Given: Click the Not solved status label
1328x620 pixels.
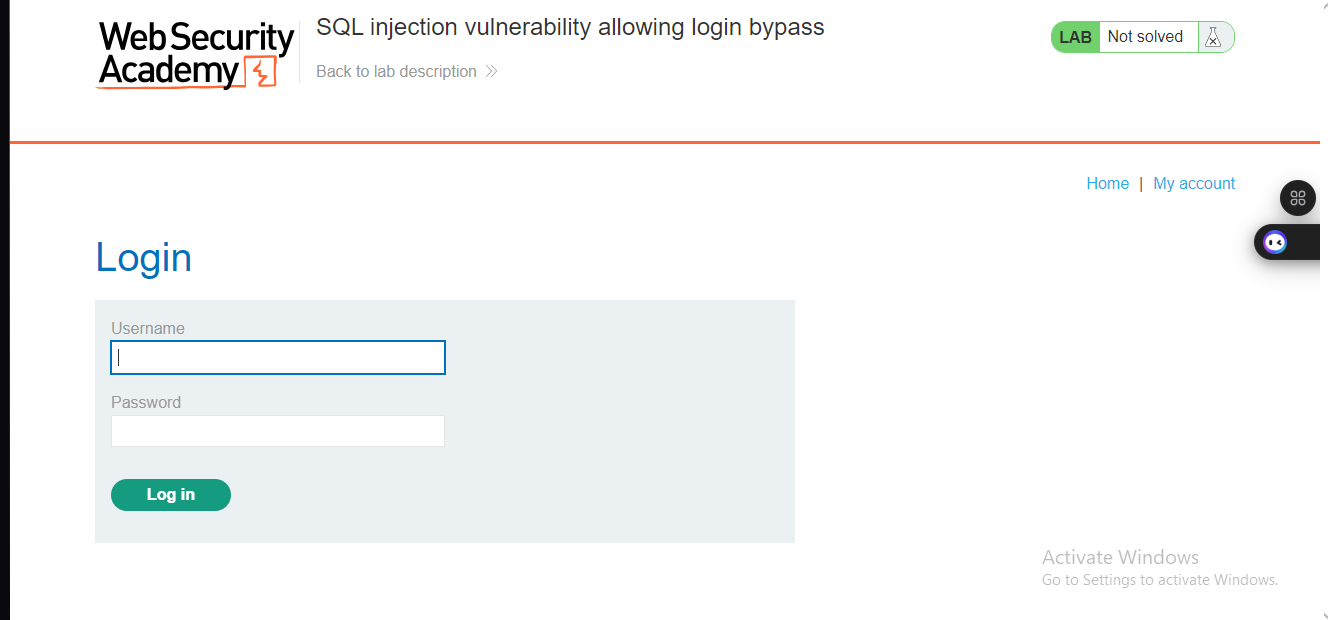Looking at the screenshot, I should pyautogui.click(x=1144, y=36).
